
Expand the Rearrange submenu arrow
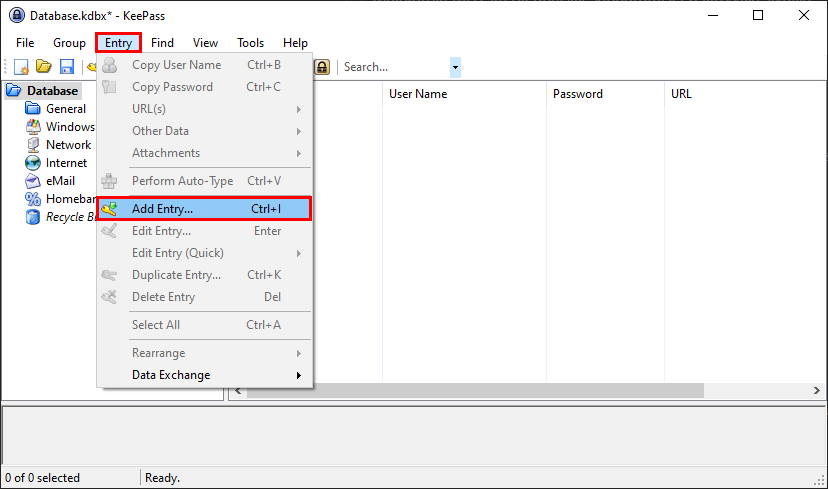[299, 353]
